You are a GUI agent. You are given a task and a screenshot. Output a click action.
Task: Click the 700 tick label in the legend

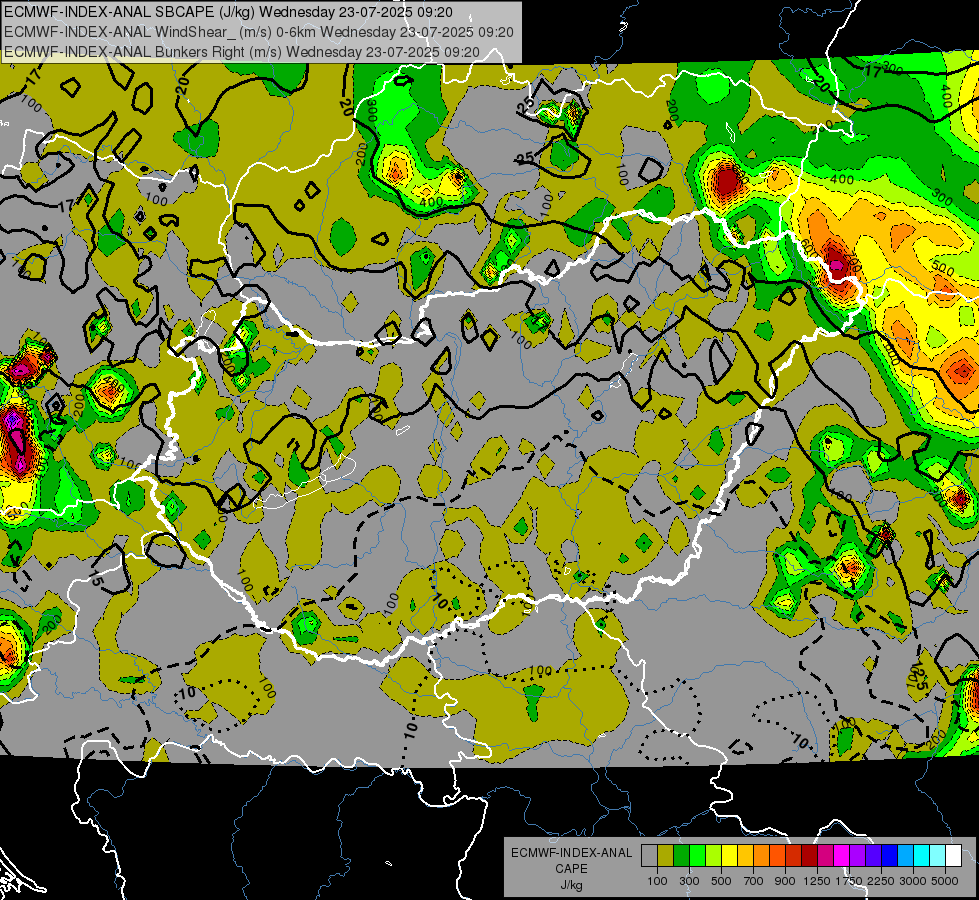(754, 881)
